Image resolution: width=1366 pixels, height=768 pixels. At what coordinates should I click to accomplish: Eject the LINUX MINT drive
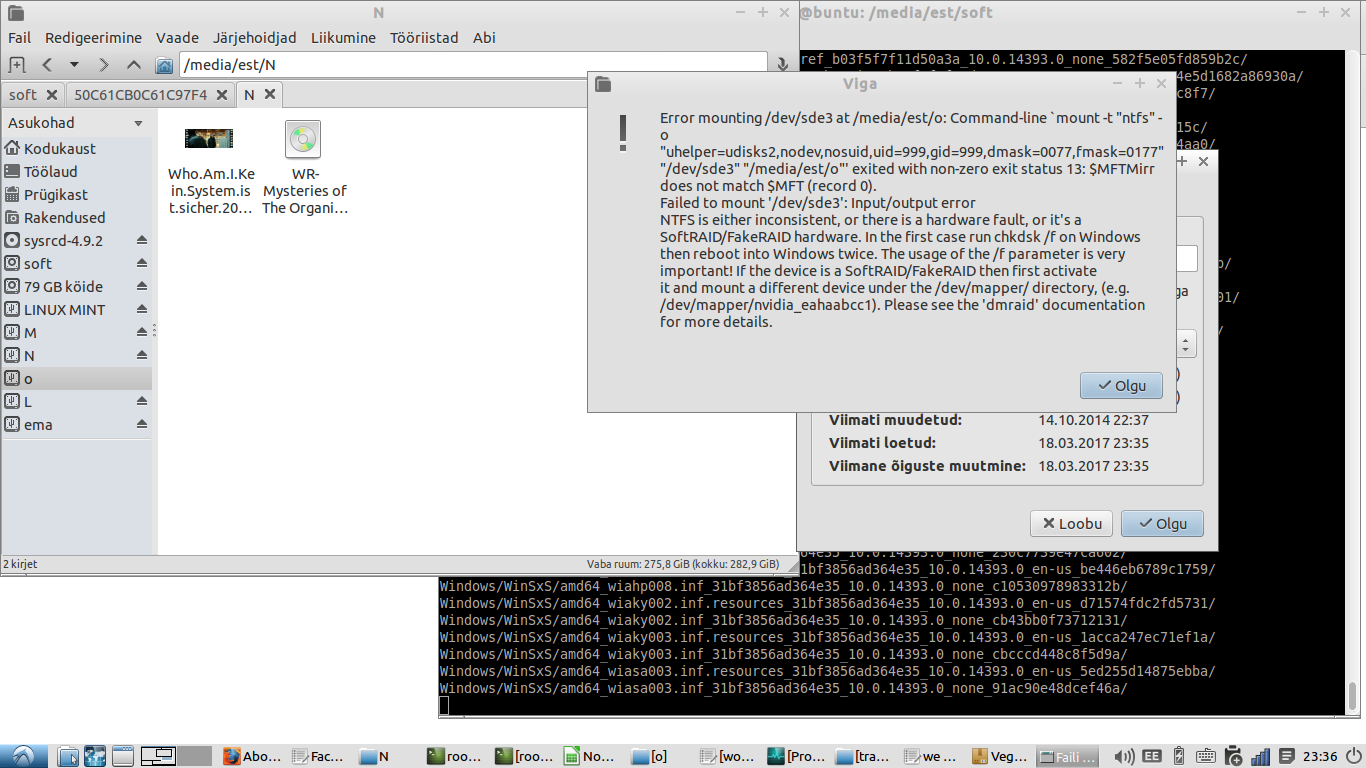coord(142,310)
